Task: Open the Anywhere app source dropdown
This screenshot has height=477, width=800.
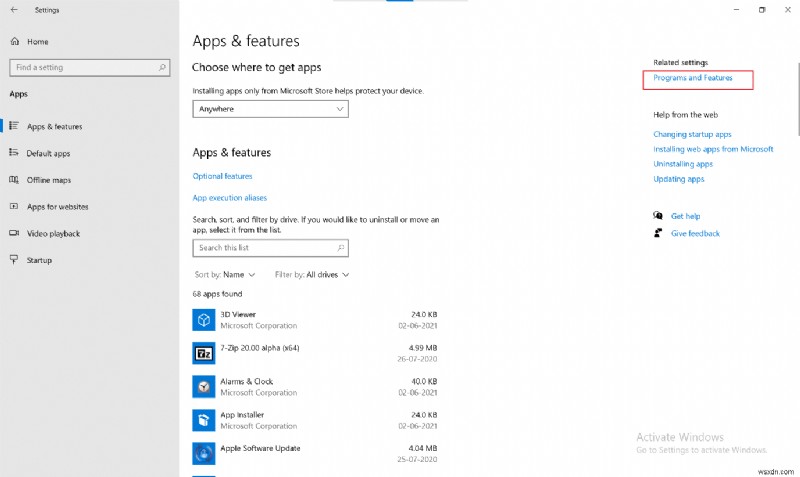Action: (270, 109)
